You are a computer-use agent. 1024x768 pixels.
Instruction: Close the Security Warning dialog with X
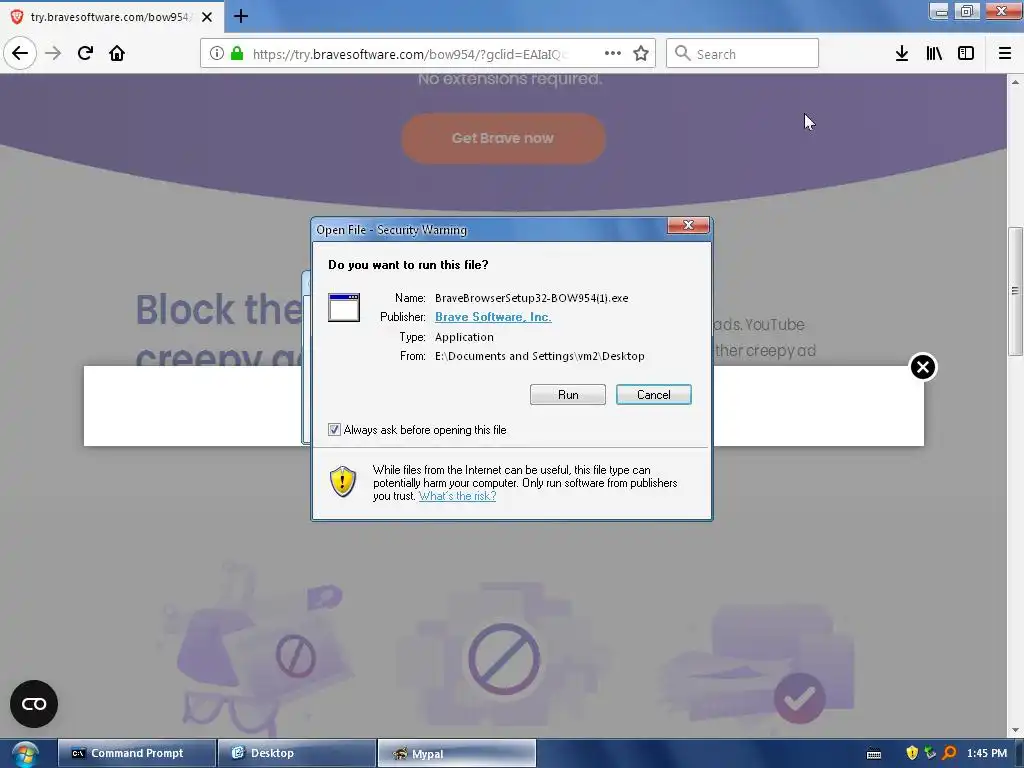[688, 225]
